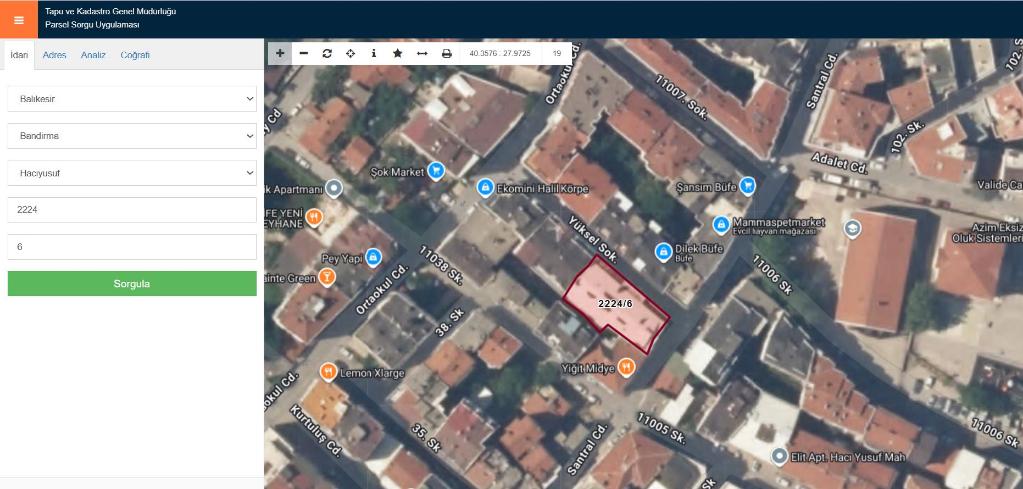Click the 11038 Sk. street label
Screen dimensions: 1023x489
click(440, 264)
